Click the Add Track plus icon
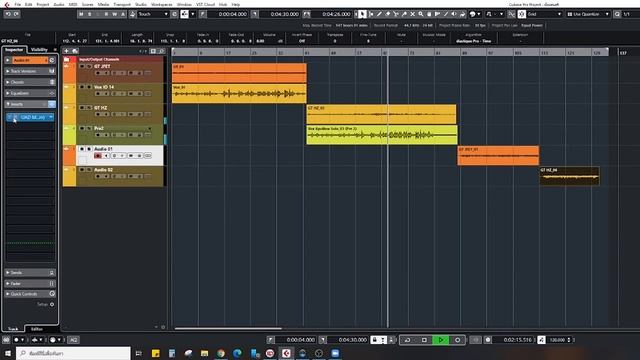 (x=67, y=51)
